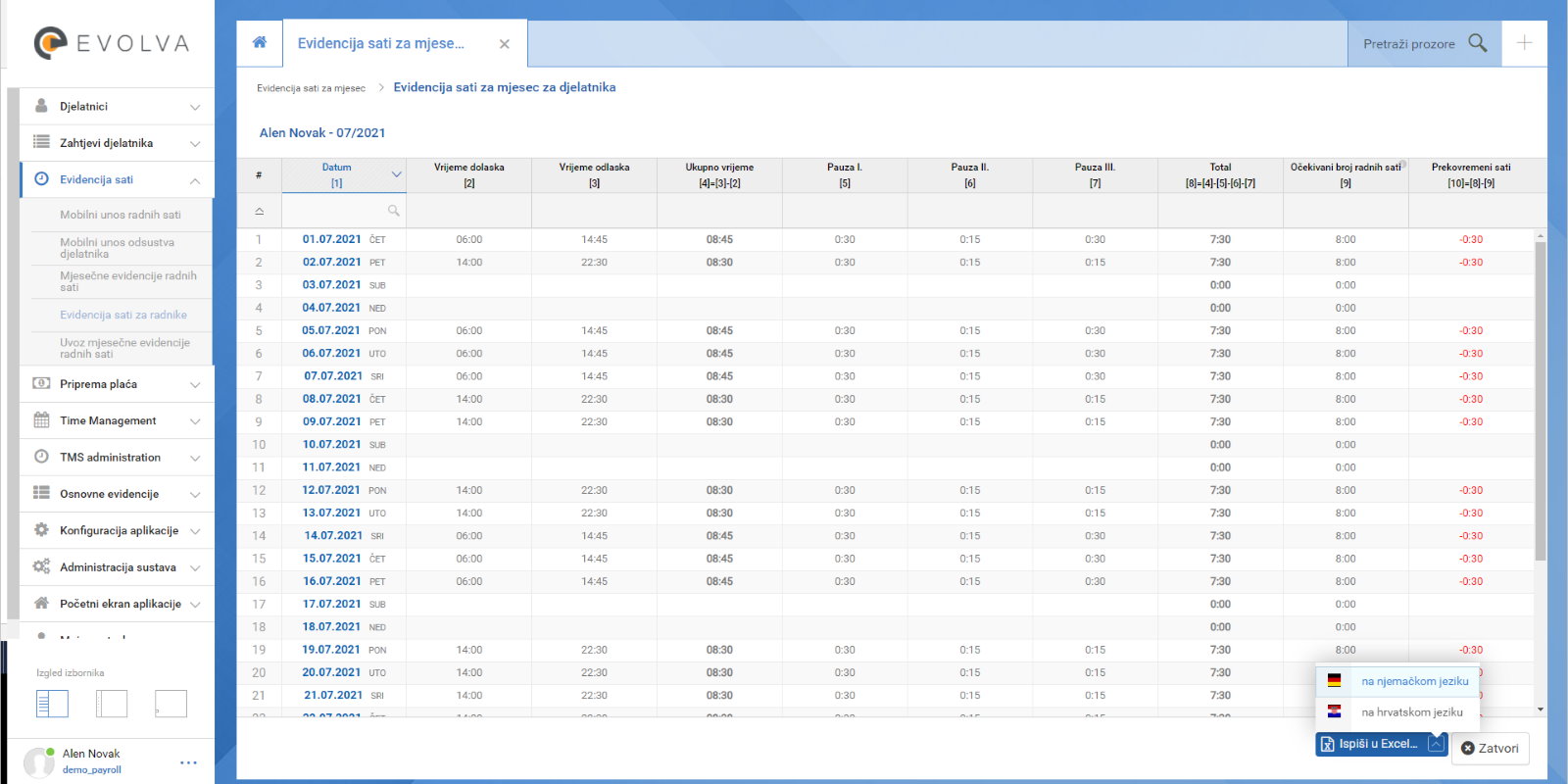Click the Zatvori button
This screenshot has width=1568, height=784.
1490,748
